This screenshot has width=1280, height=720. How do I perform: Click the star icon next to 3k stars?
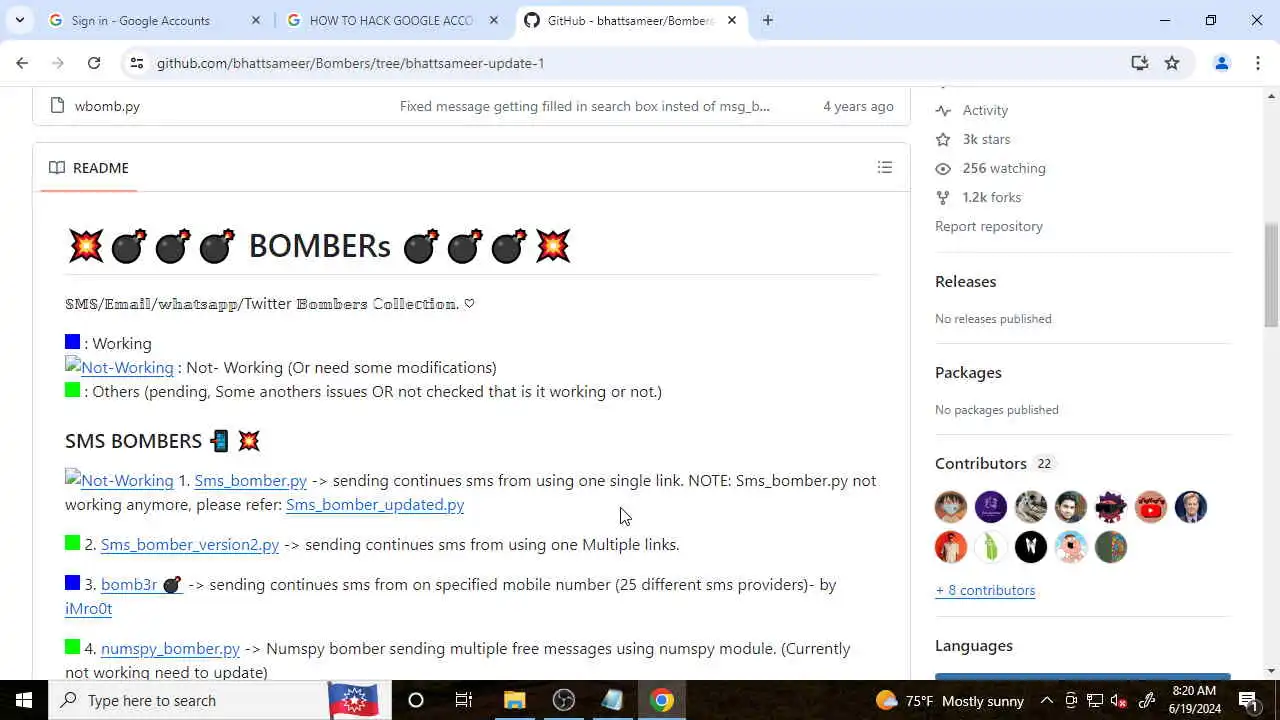tap(943, 139)
